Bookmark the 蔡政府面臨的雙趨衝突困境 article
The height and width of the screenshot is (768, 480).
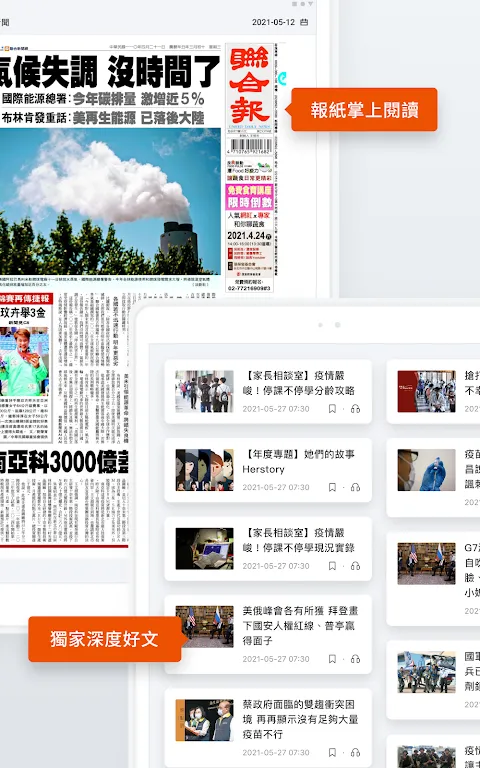pos(332,752)
